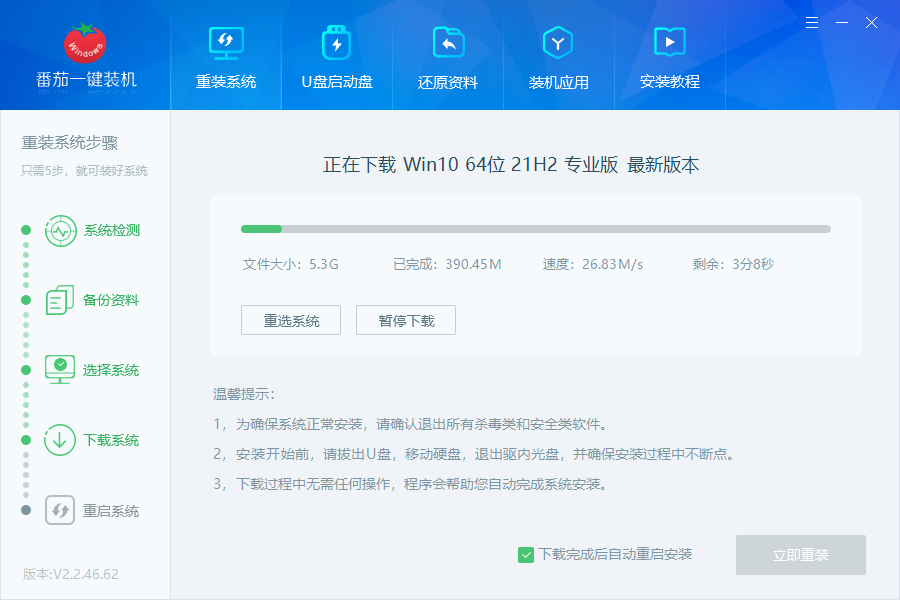Click the 剩余: 3分8秒 value
The height and width of the screenshot is (600, 900).
(x=733, y=264)
